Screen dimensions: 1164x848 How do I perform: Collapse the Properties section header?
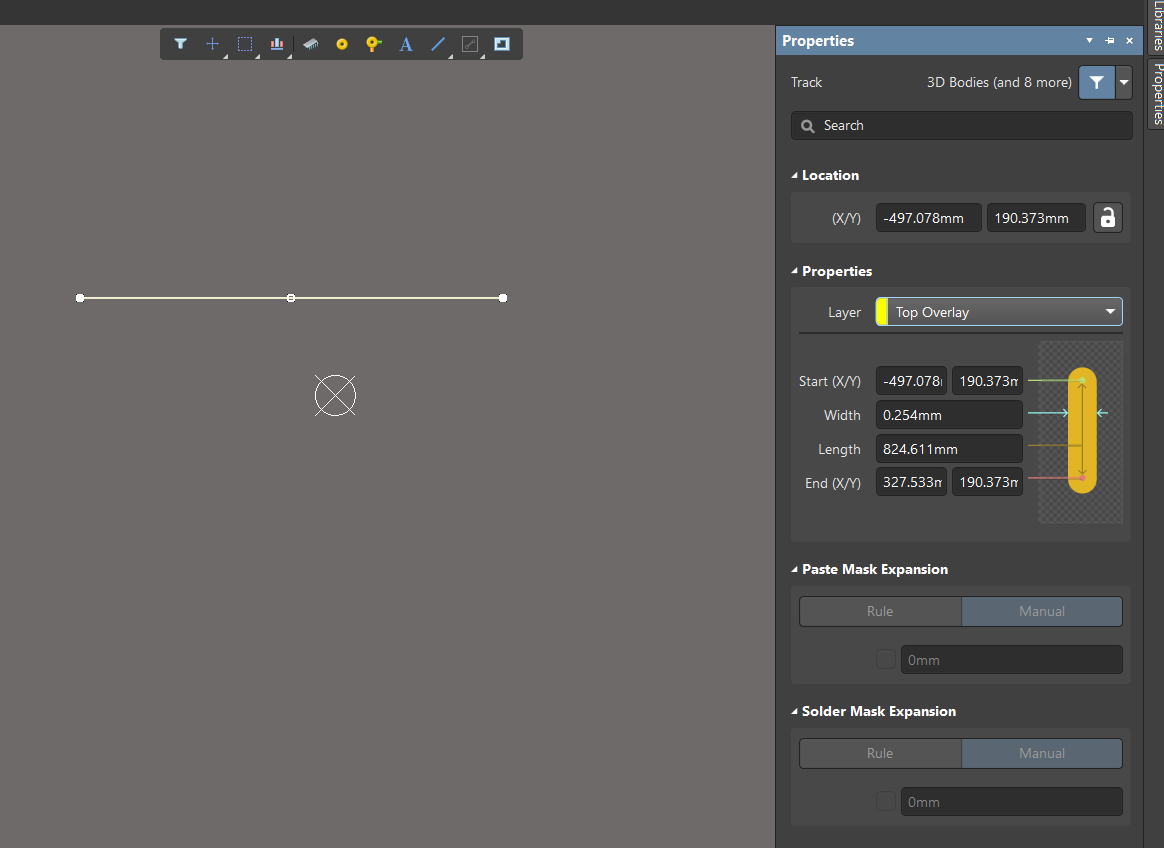click(794, 271)
